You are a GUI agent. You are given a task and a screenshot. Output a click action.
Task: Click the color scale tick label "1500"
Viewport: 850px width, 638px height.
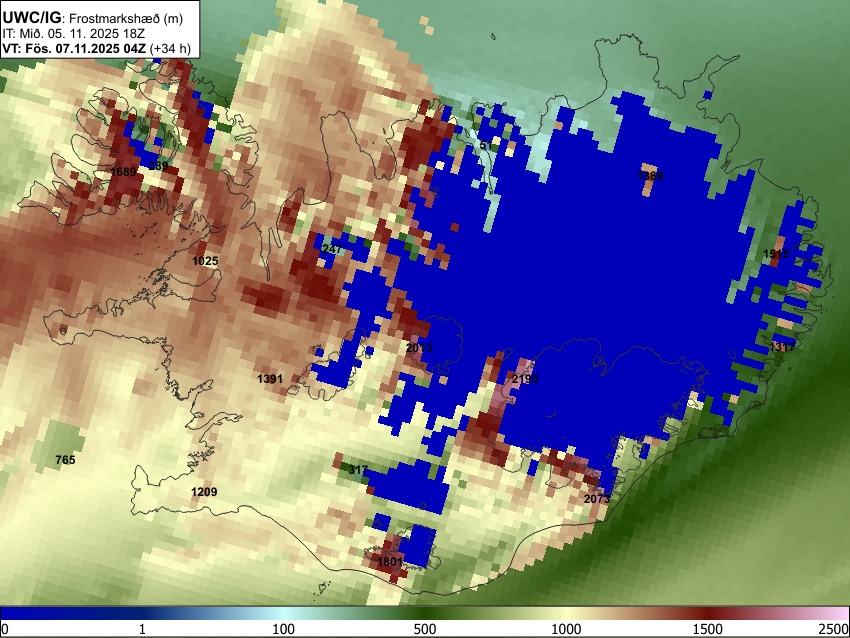(x=708, y=629)
